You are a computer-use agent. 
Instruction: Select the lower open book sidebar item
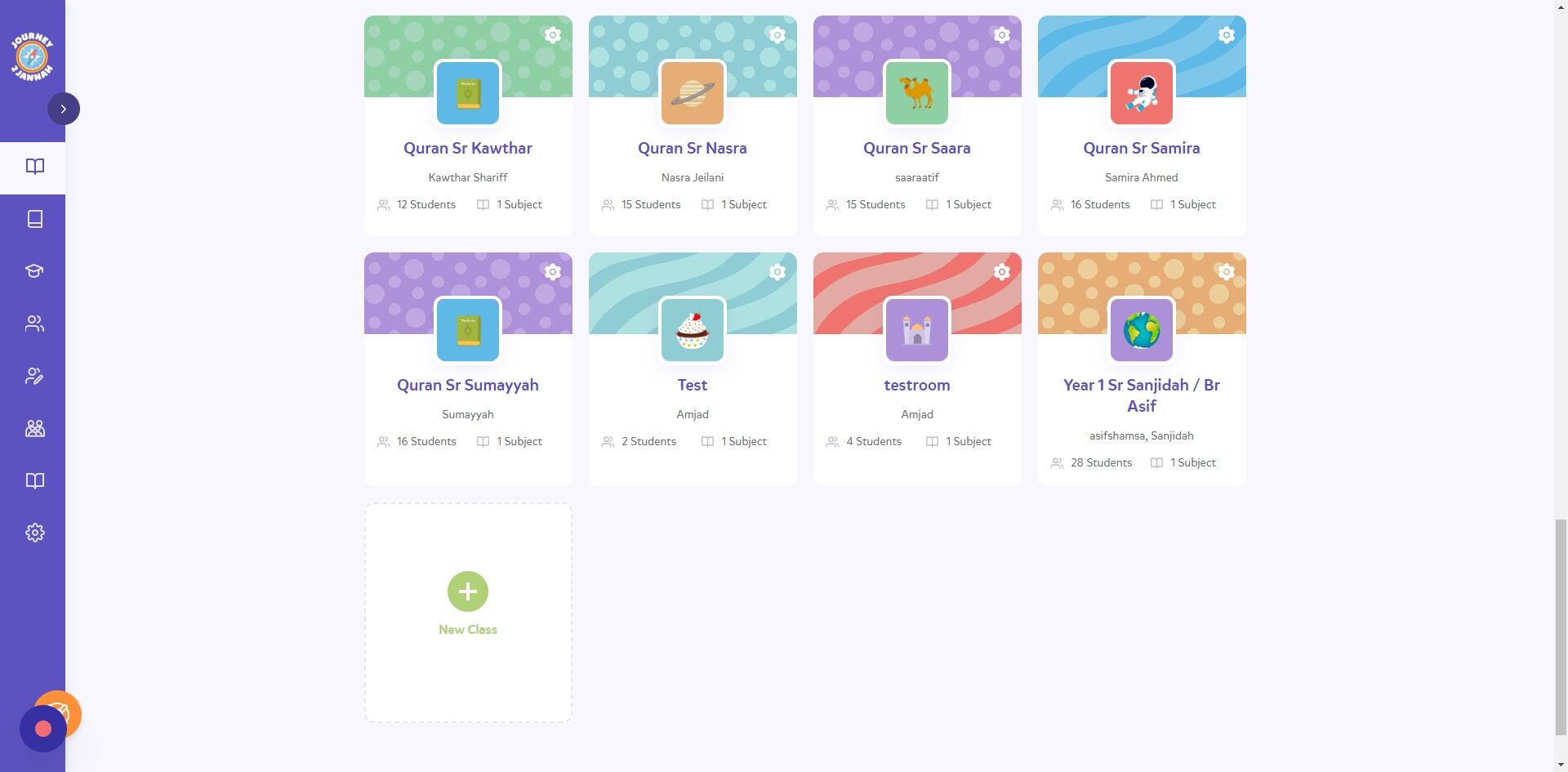[x=34, y=480]
